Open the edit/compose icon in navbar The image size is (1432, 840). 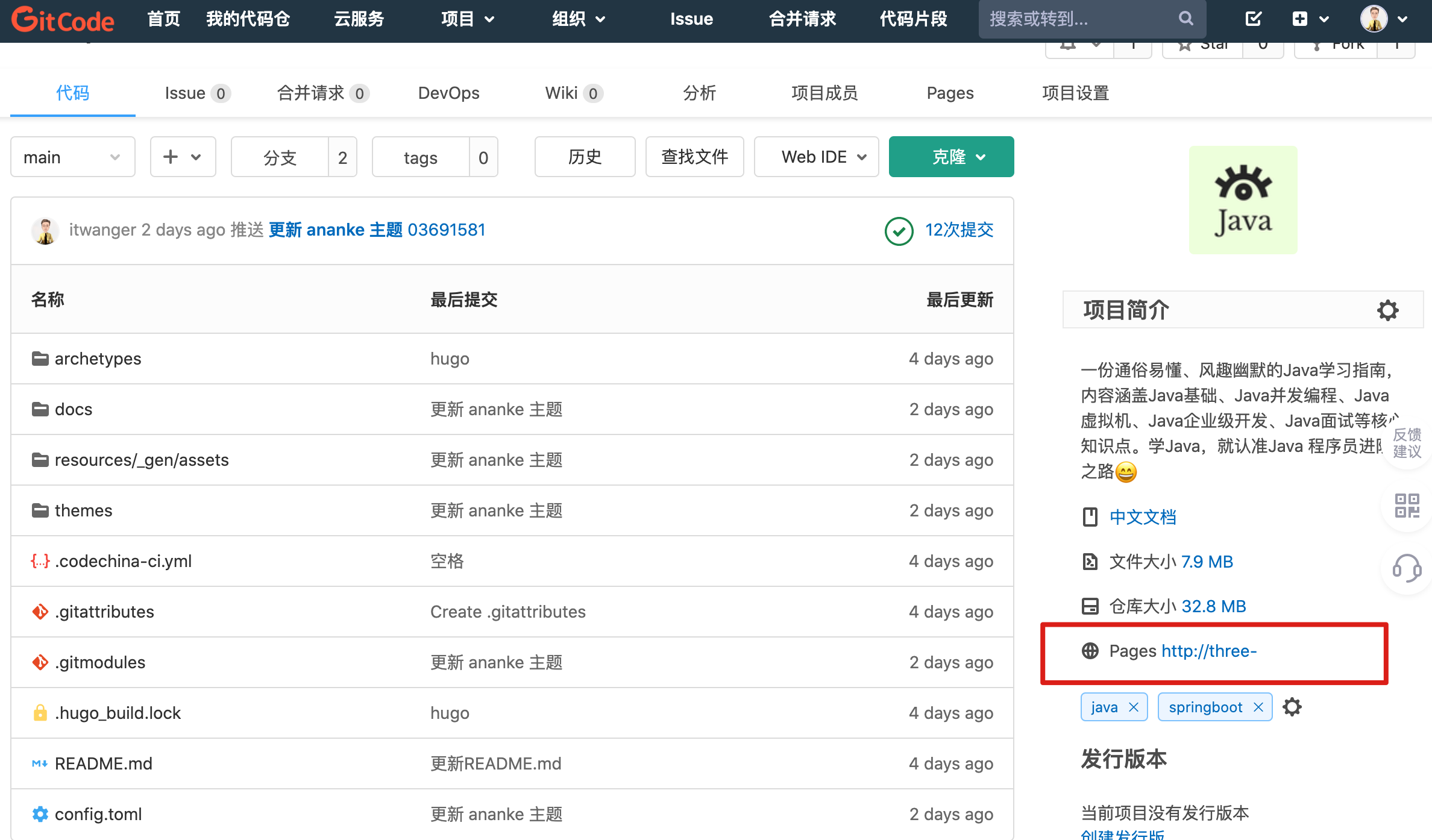coord(1254,19)
